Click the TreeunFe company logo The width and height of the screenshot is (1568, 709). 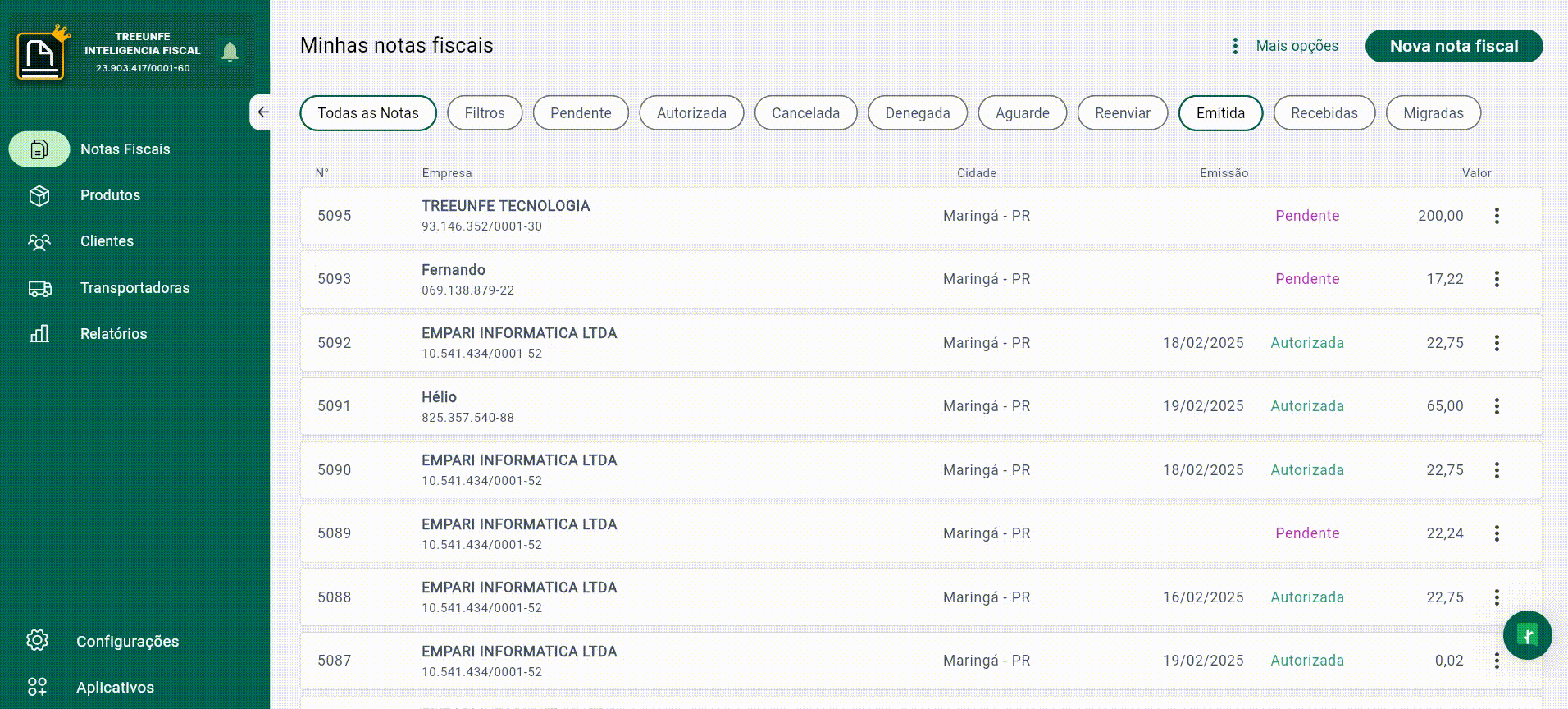click(40, 55)
